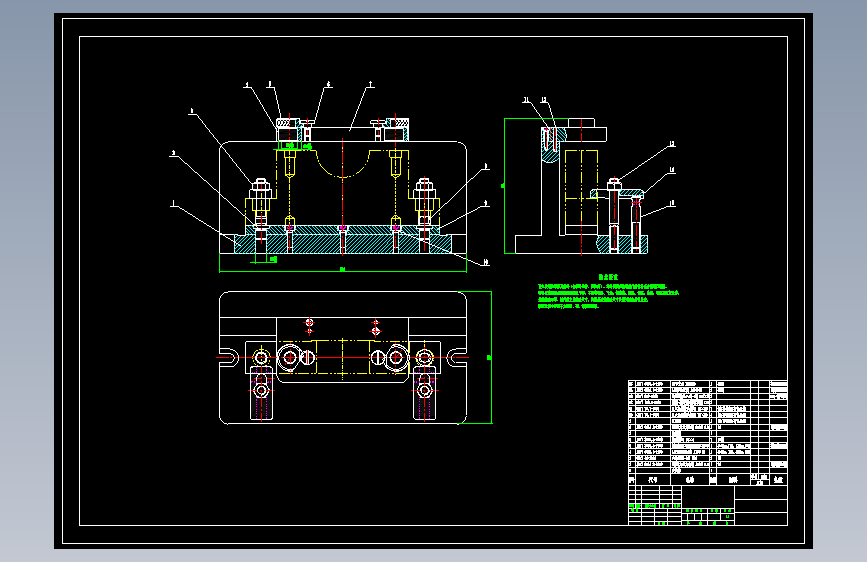
Task: Select the right slotted screw head in plan view
Action: pos(377,358)
